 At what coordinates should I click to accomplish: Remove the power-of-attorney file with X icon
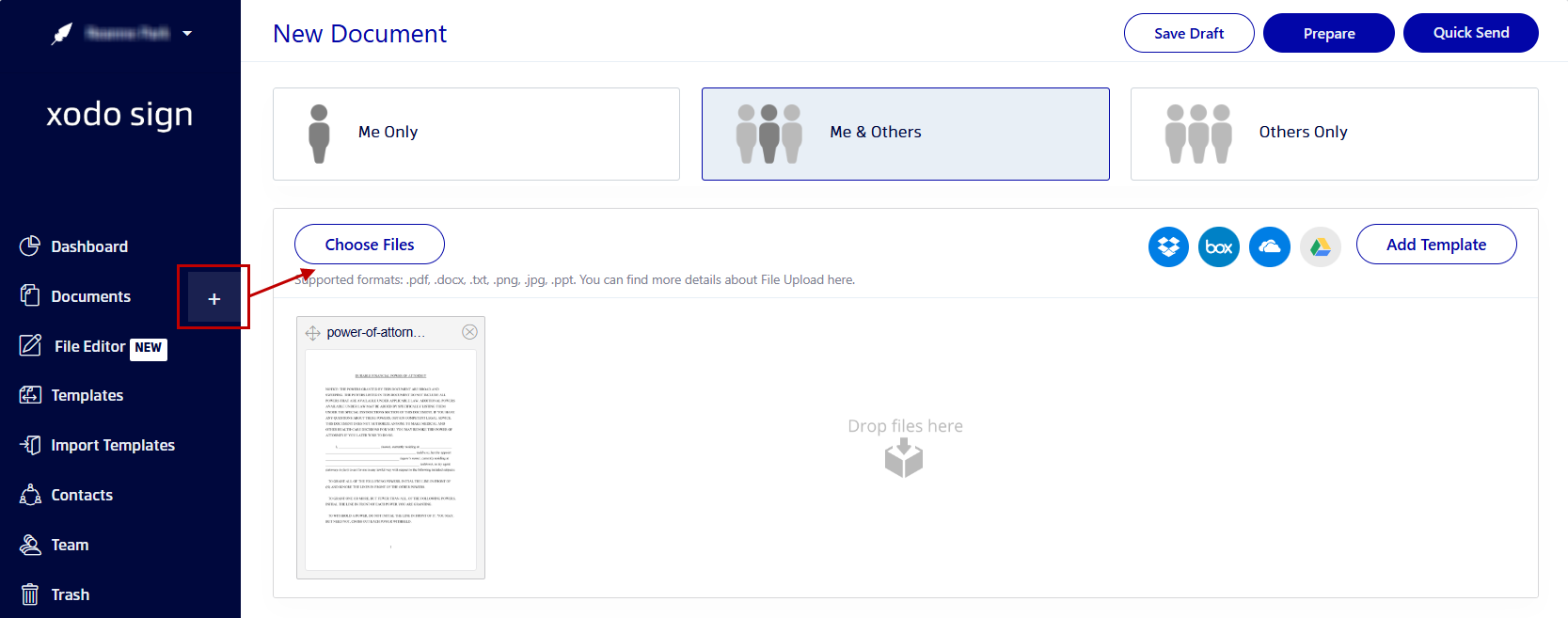[470, 332]
